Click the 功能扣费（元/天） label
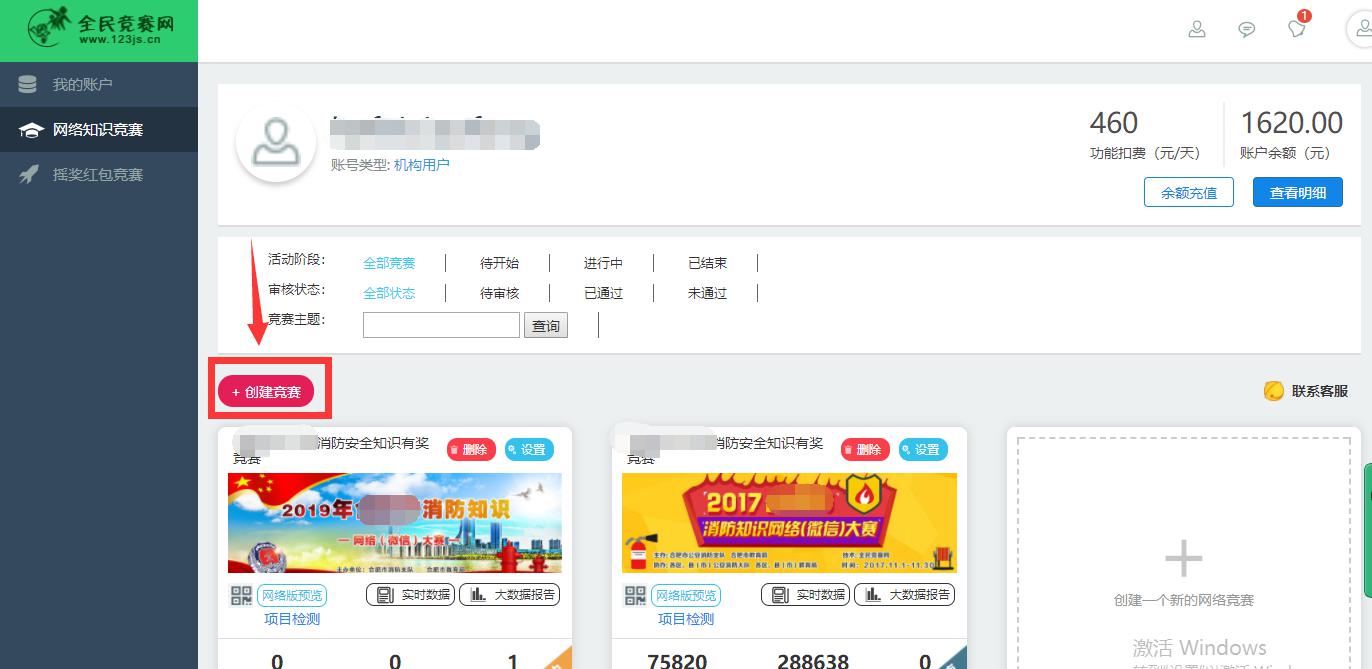Image resolution: width=1372 pixels, height=669 pixels. [x=1145, y=154]
